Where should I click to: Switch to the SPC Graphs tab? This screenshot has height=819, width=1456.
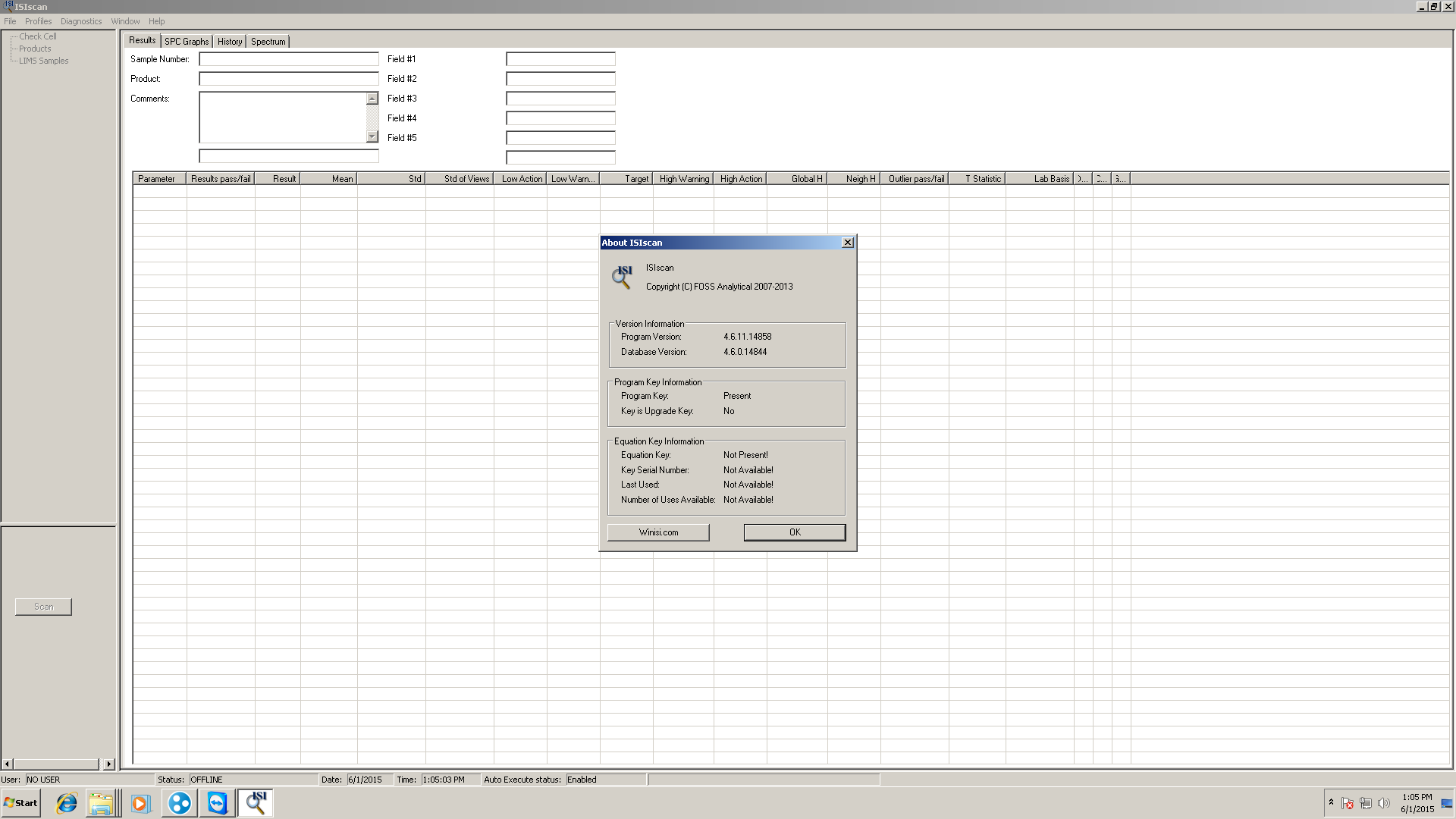click(x=187, y=42)
